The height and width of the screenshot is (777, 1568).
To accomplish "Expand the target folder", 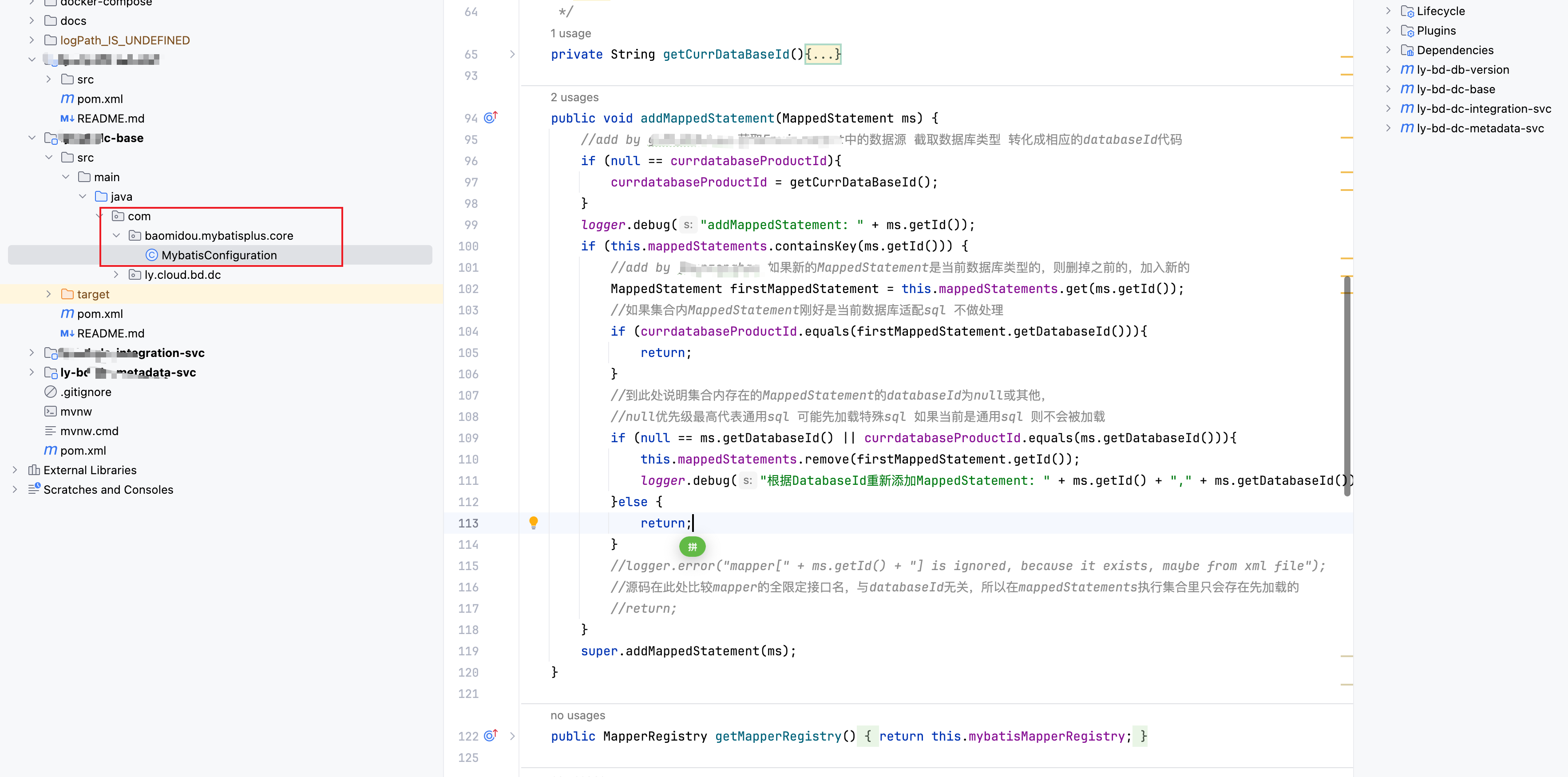I will 49,294.
